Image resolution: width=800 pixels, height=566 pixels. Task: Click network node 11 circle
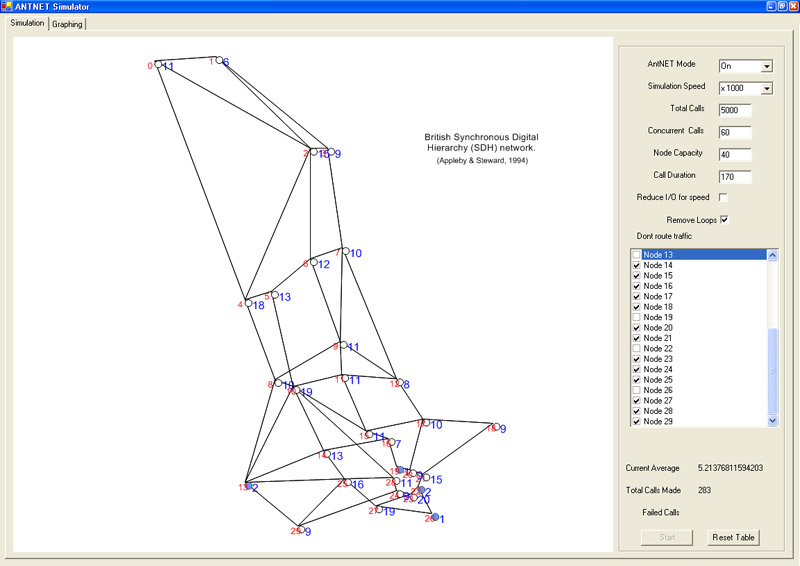click(x=345, y=378)
